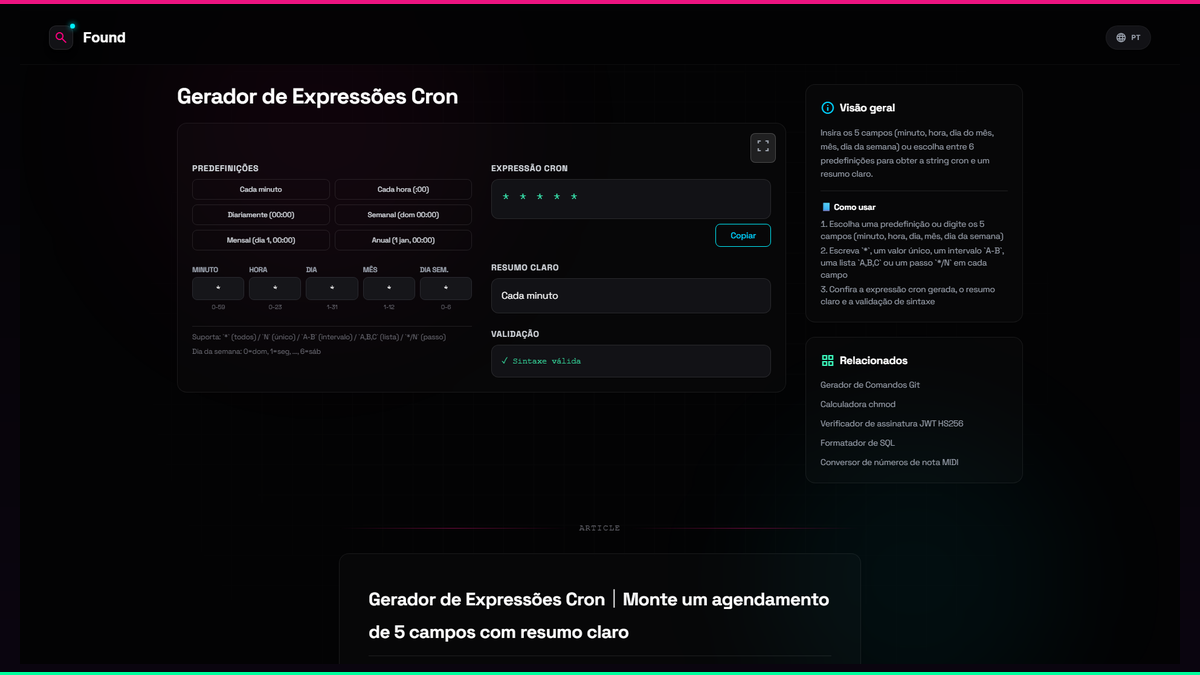Click the Visão geral info icon

point(827,108)
